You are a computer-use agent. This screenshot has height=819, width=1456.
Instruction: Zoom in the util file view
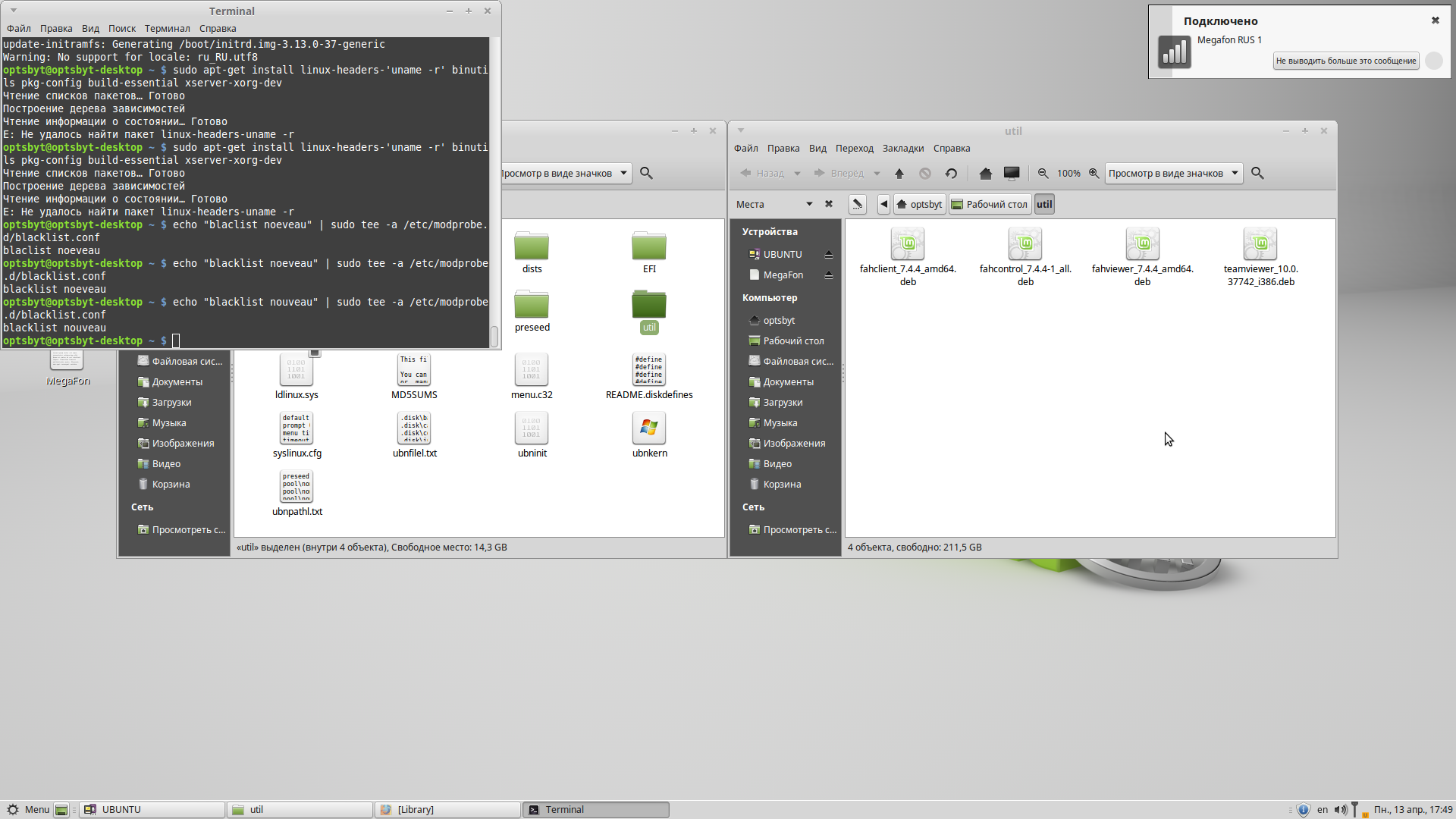click(x=1094, y=174)
